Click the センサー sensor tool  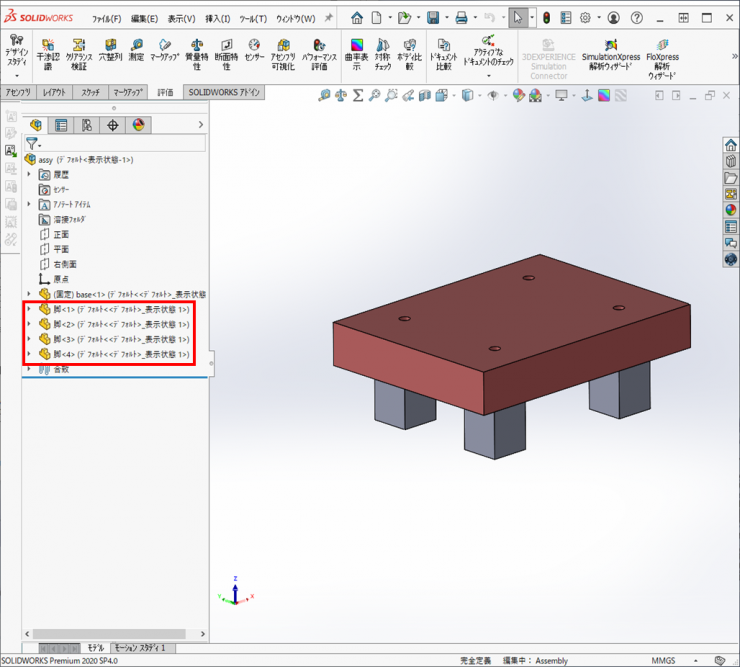click(x=254, y=50)
